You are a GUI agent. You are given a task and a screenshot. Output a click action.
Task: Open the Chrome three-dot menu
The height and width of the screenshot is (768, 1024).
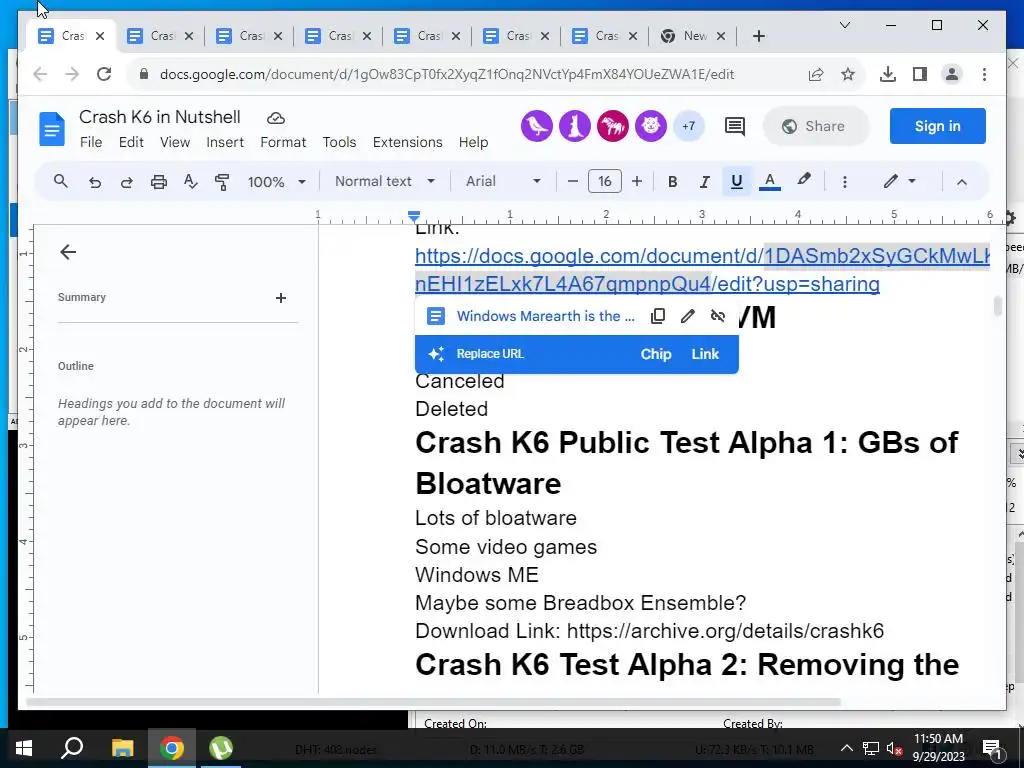pos(984,74)
